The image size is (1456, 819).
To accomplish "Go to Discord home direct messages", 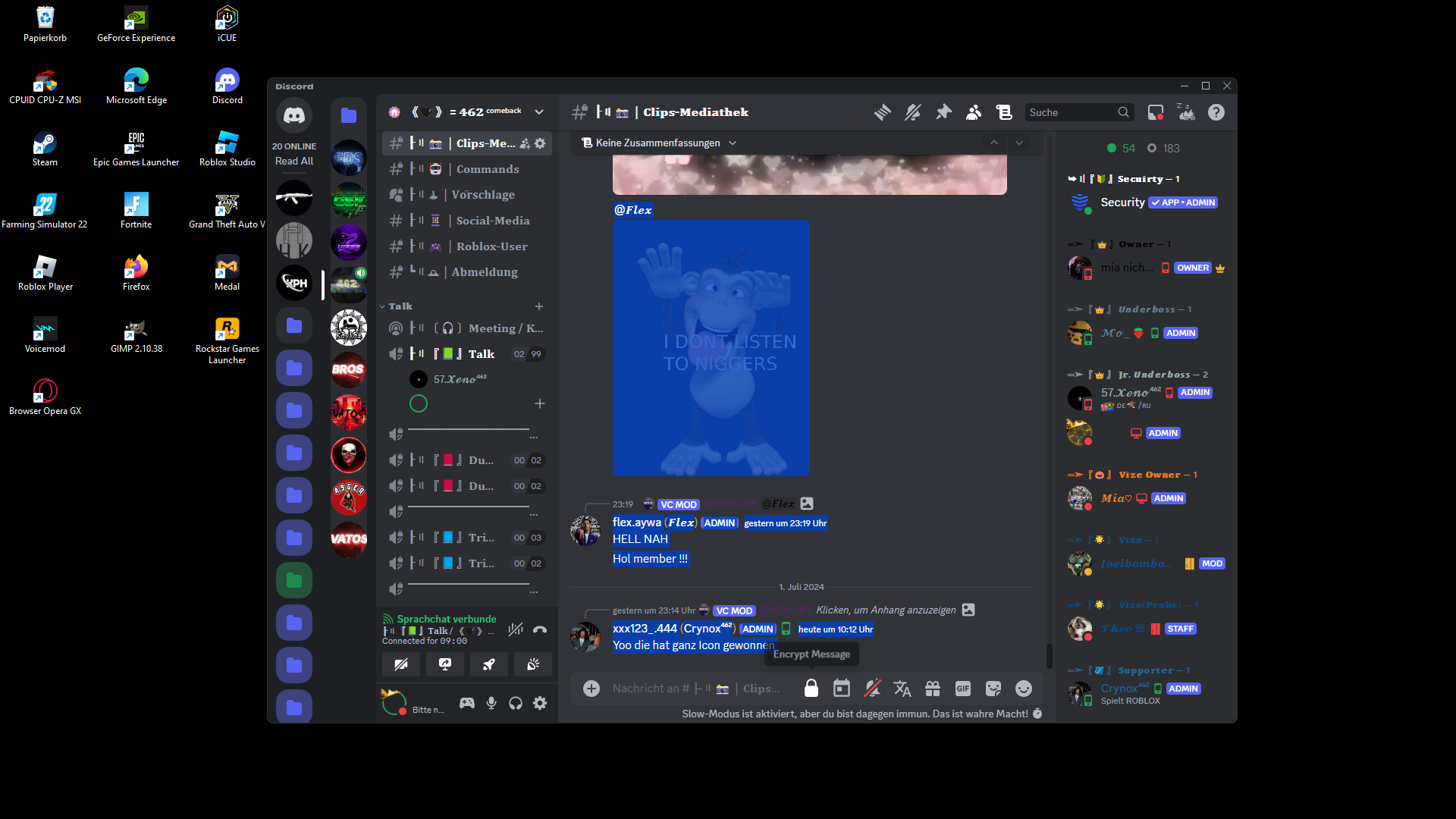I will tap(294, 115).
